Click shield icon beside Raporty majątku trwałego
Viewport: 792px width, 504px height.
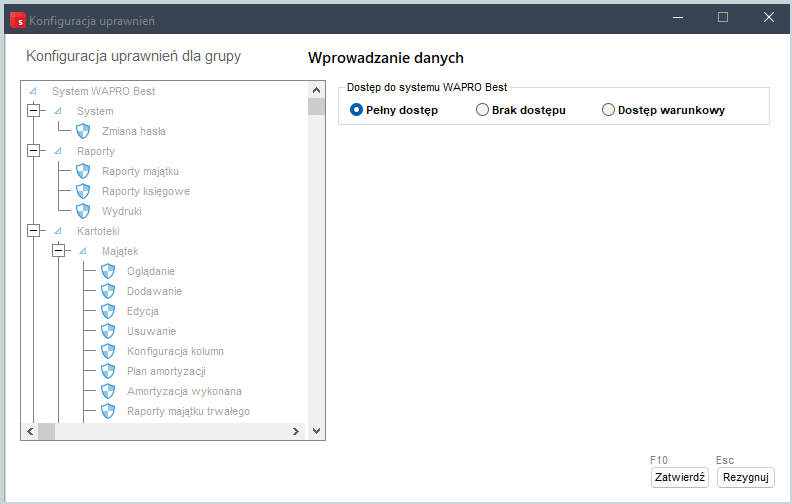[108, 411]
